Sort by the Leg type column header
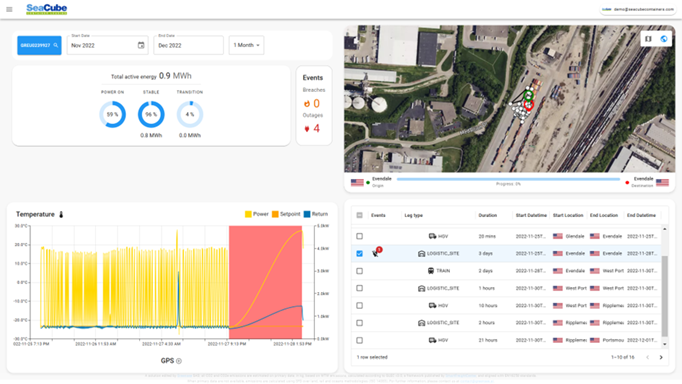The image size is (682, 384). [x=413, y=215]
